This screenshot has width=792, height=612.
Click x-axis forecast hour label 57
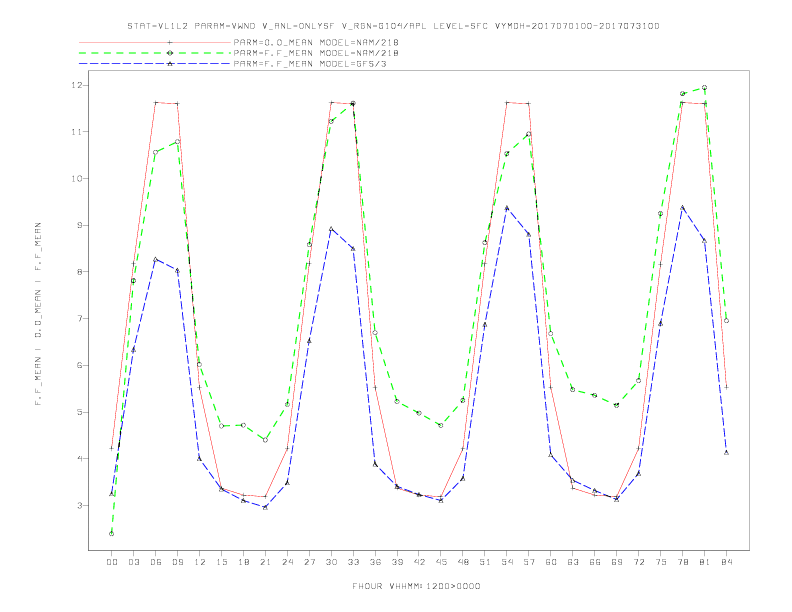click(529, 562)
